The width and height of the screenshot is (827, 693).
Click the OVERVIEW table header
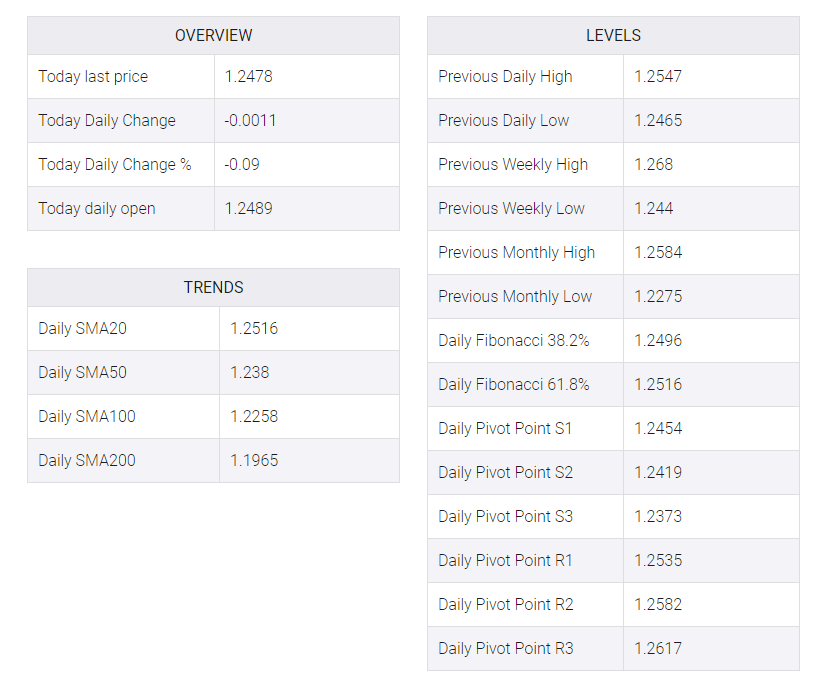(x=214, y=35)
